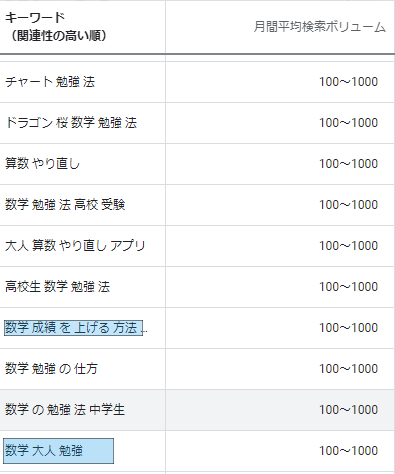Select the keyword 数学 勉強 法 高校 受験

[65, 205]
